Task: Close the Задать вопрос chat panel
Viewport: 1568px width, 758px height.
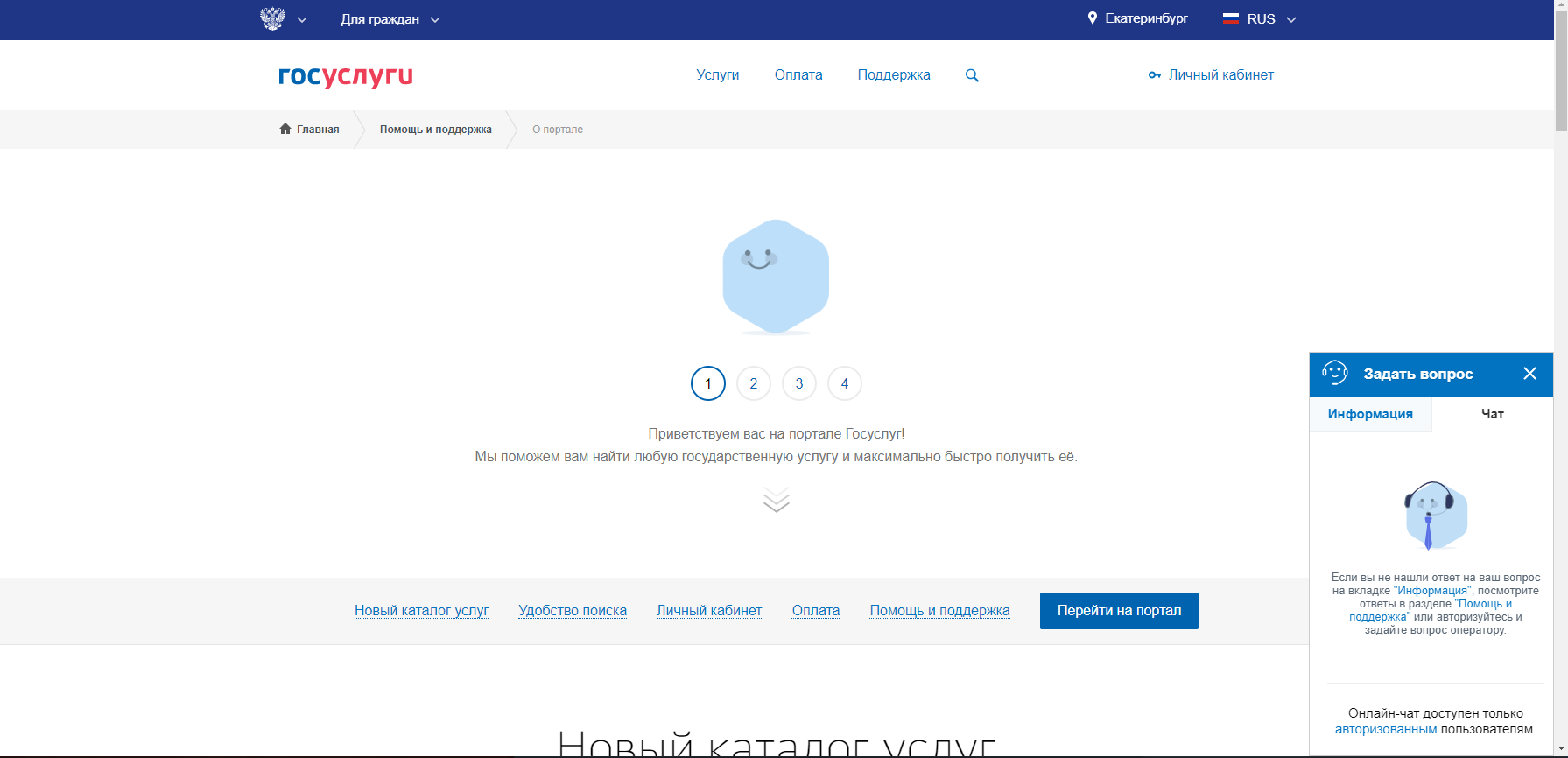Action: (1529, 374)
